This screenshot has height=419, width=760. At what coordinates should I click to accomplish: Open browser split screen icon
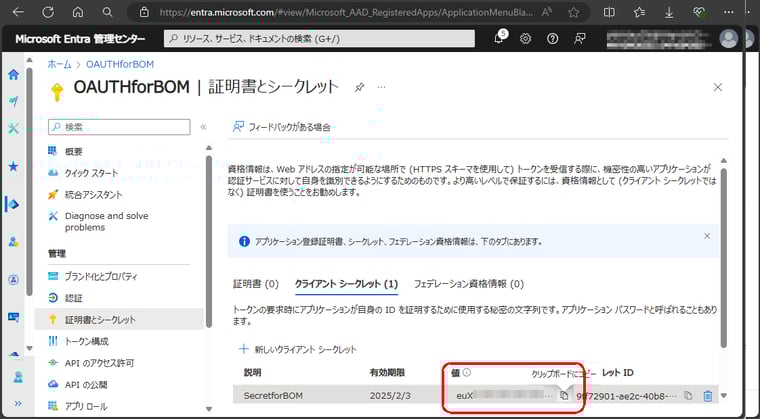pos(609,12)
